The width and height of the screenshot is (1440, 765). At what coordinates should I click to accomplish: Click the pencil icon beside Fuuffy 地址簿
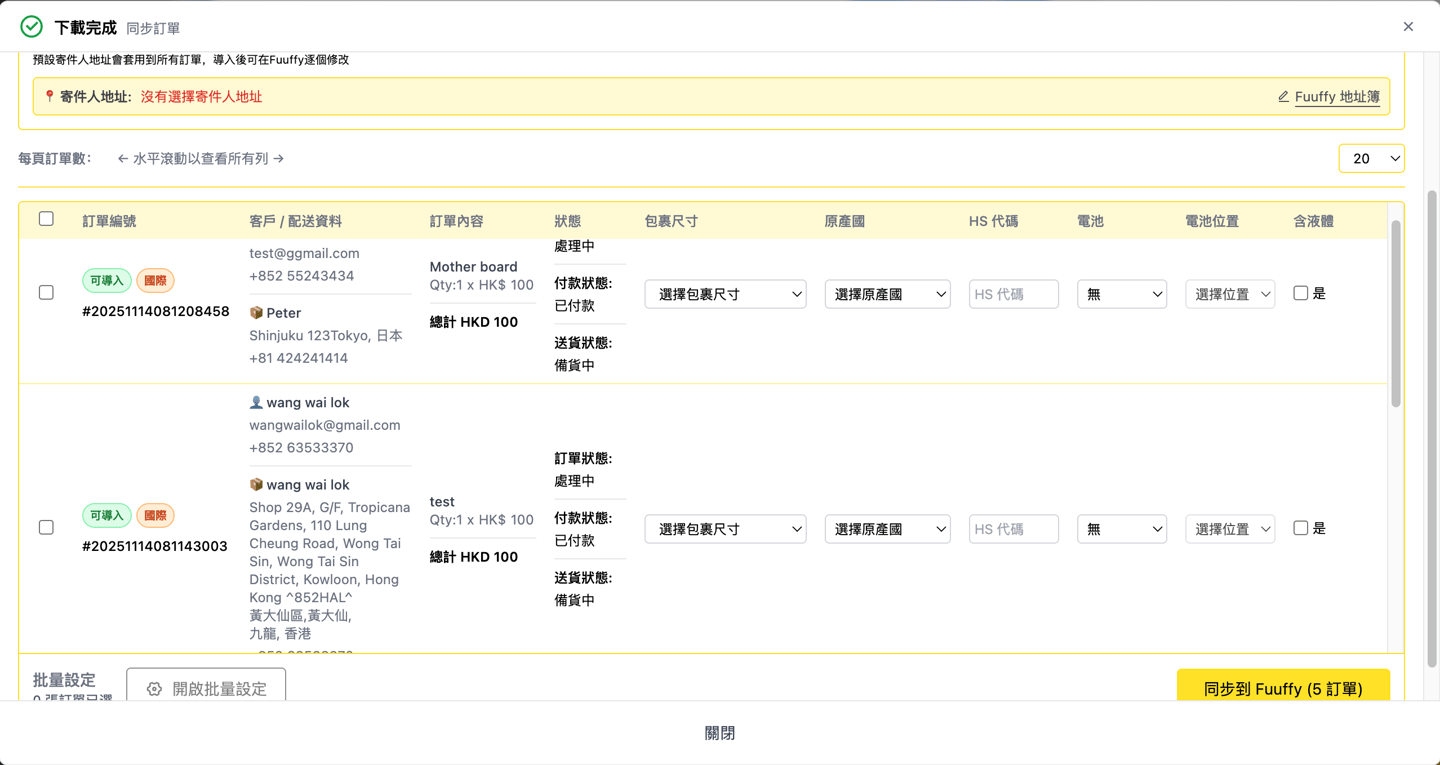click(1283, 97)
